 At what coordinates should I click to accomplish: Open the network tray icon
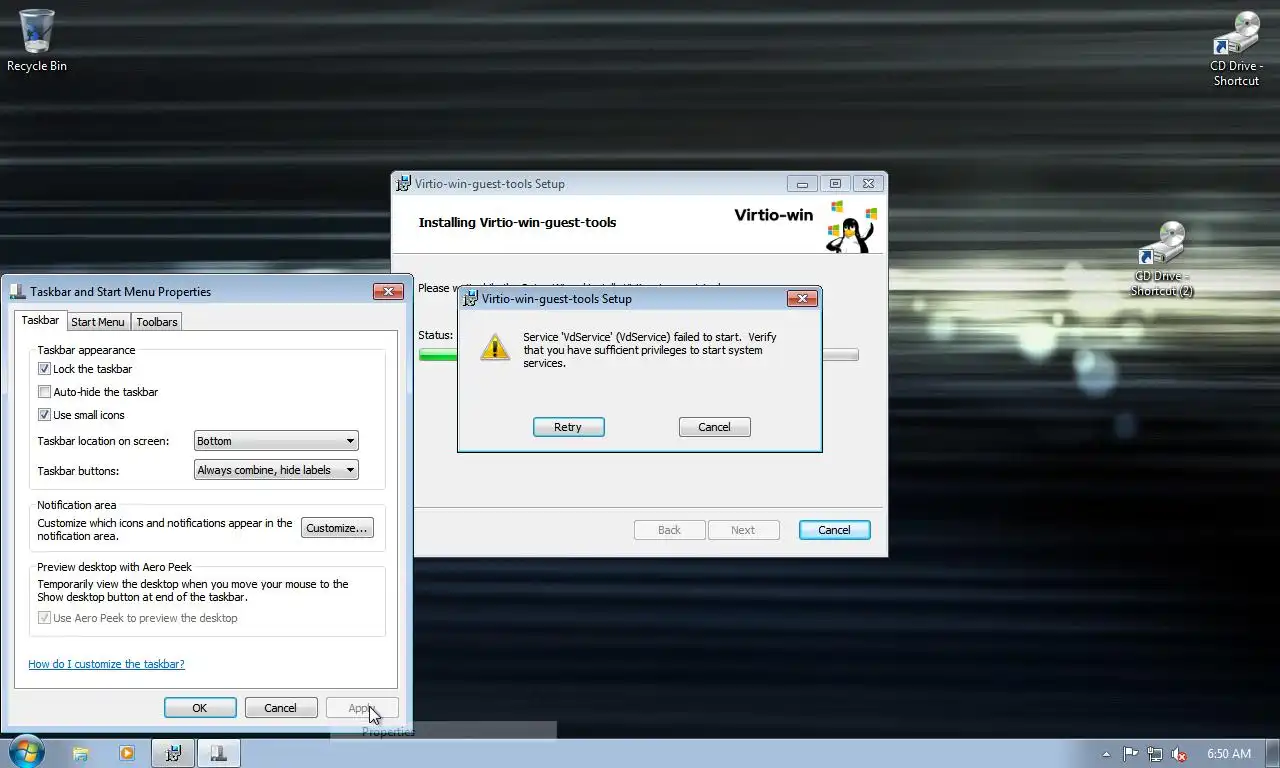click(1155, 754)
